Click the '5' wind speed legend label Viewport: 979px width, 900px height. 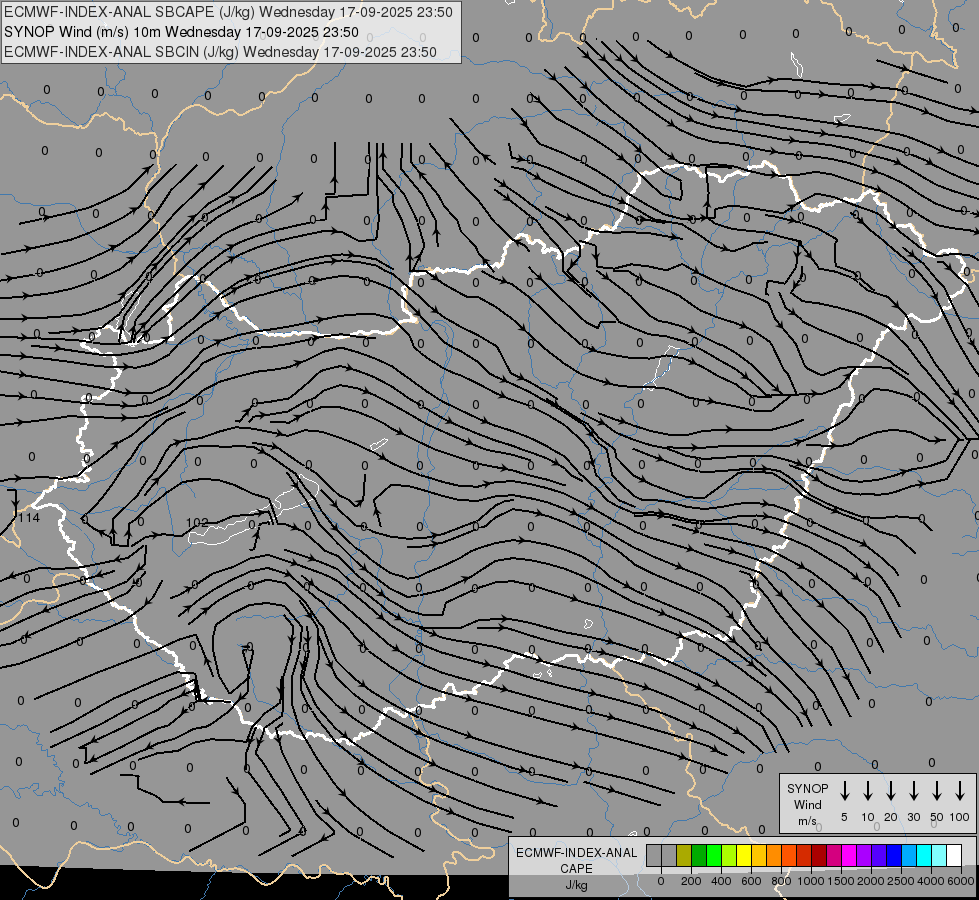point(844,817)
